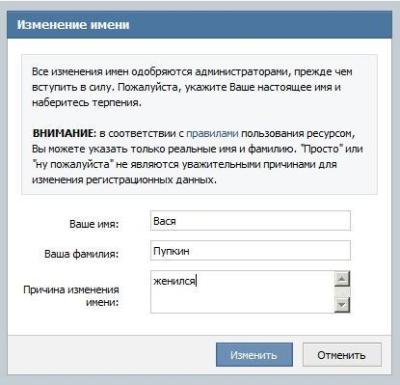This screenshot has height=385, width=400.
Task: Click the reason textarea containing женился
Action: pyautogui.click(x=242, y=292)
